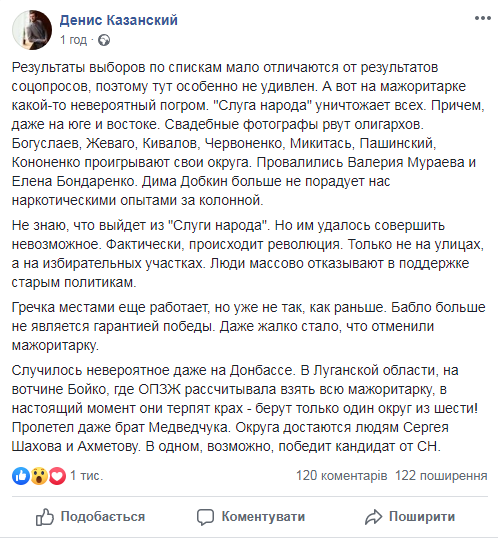The height and width of the screenshot is (538, 498).
Task: Open the post timestamp '1 год'
Action: coord(73,40)
